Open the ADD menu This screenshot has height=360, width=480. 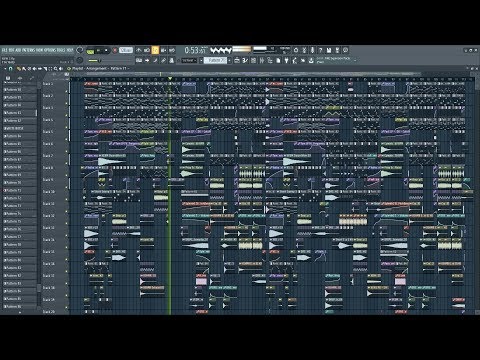18,50
